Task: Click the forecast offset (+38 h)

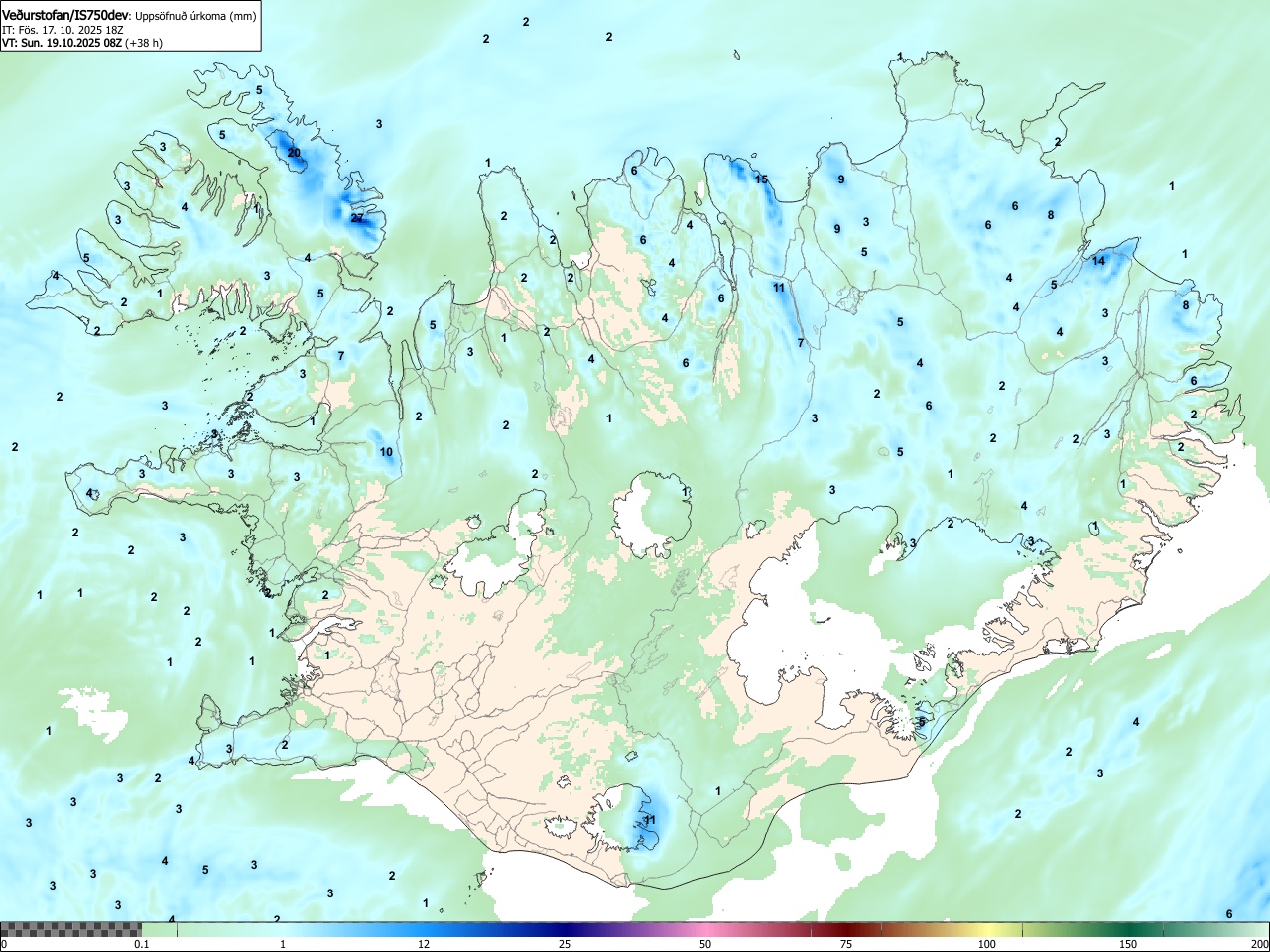Action: click(x=144, y=43)
